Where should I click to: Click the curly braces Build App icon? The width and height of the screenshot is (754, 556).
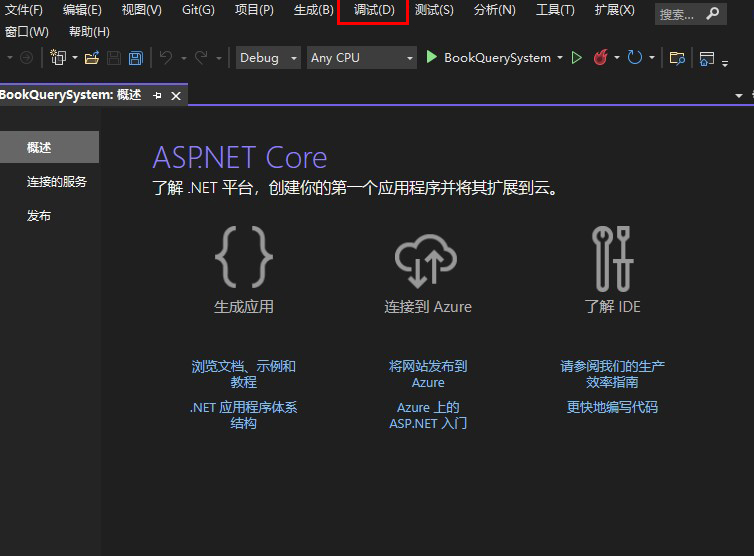click(244, 257)
